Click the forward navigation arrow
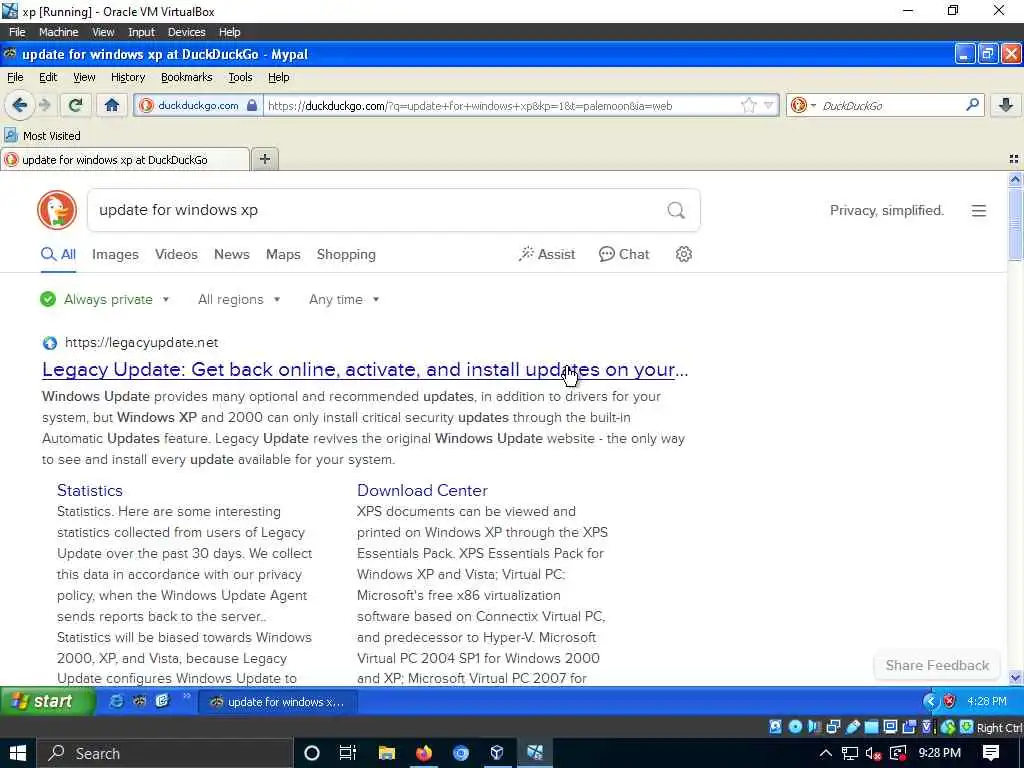This screenshot has height=768, width=1024. [44, 105]
